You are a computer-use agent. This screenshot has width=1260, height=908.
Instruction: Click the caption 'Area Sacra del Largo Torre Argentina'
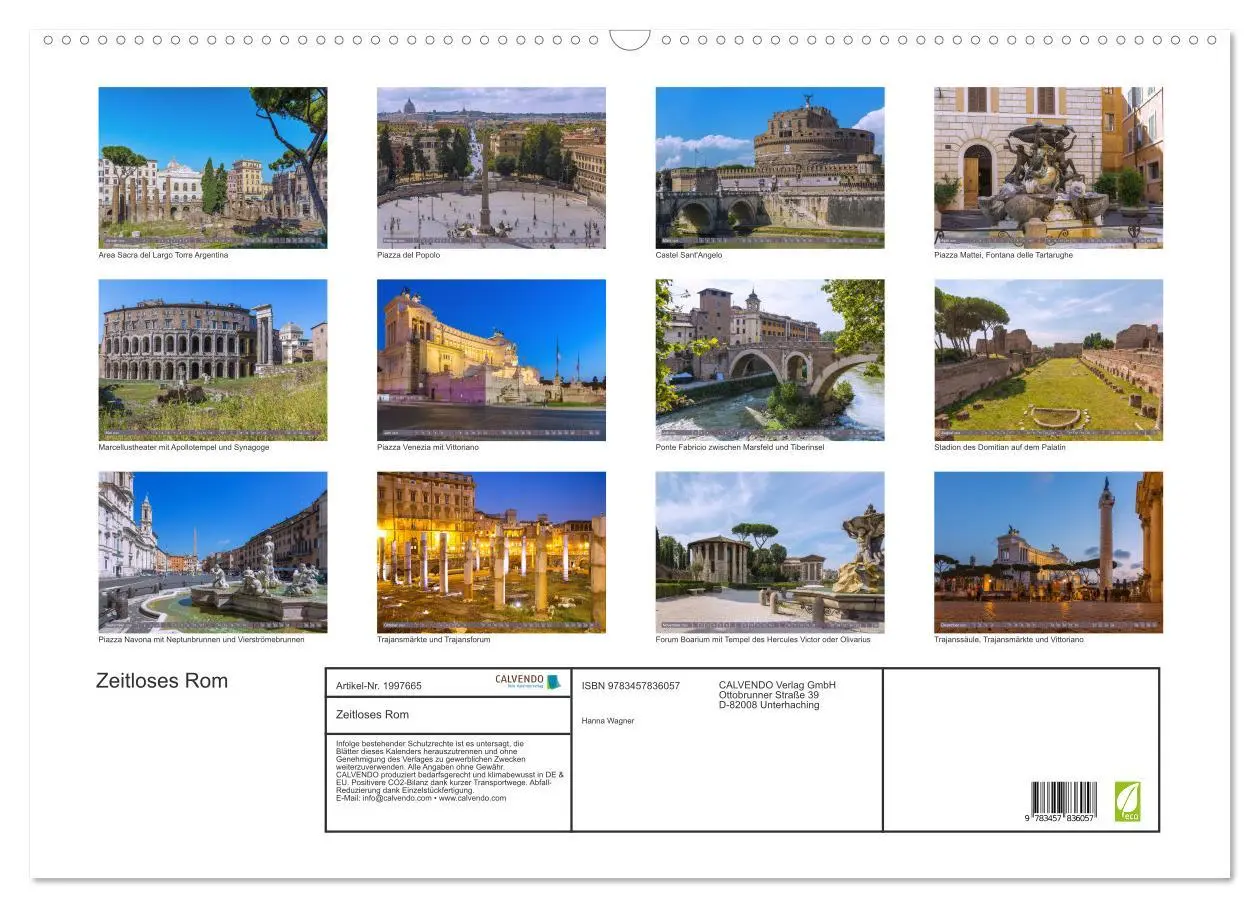point(163,255)
